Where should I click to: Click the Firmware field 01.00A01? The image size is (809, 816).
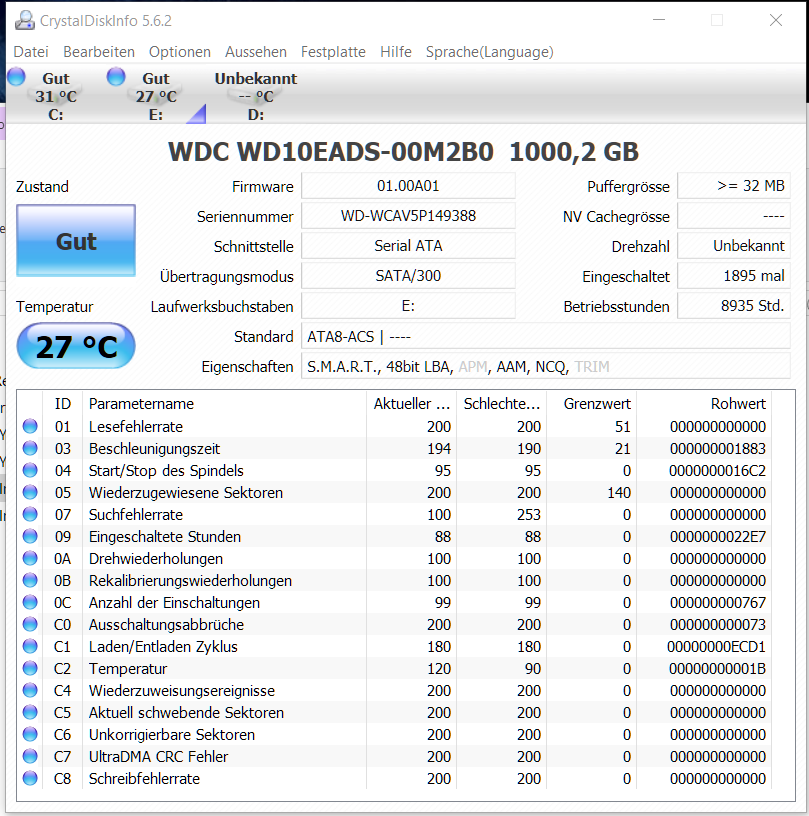tap(408, 186)
